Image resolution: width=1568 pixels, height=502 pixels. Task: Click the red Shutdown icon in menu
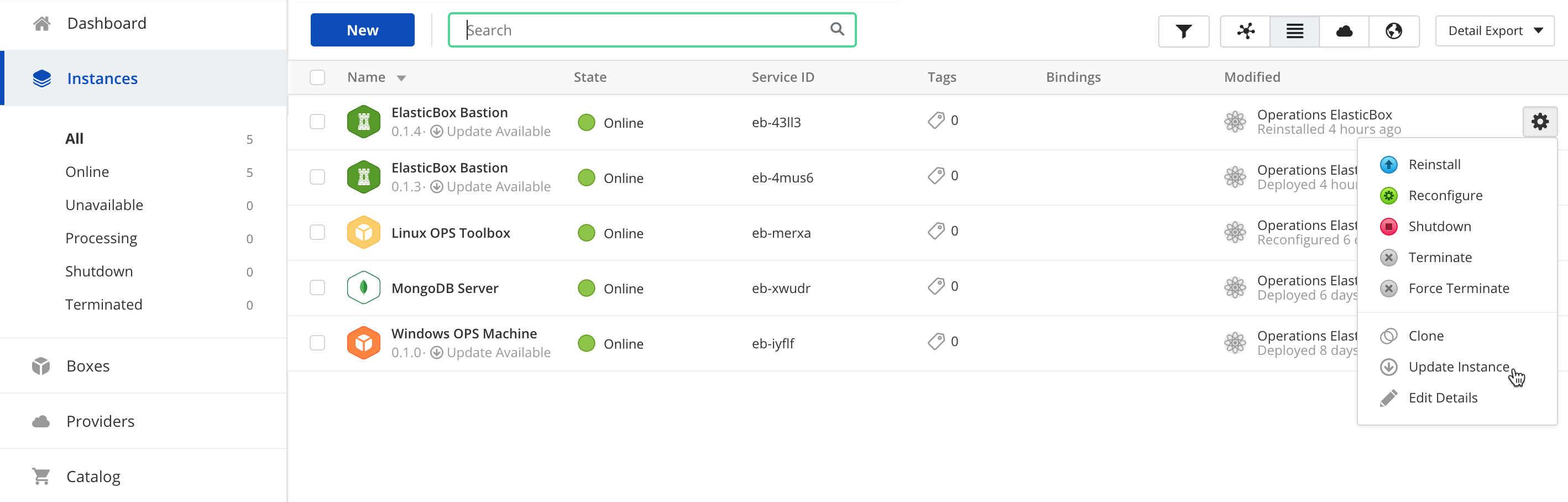tap(1388, 227)
